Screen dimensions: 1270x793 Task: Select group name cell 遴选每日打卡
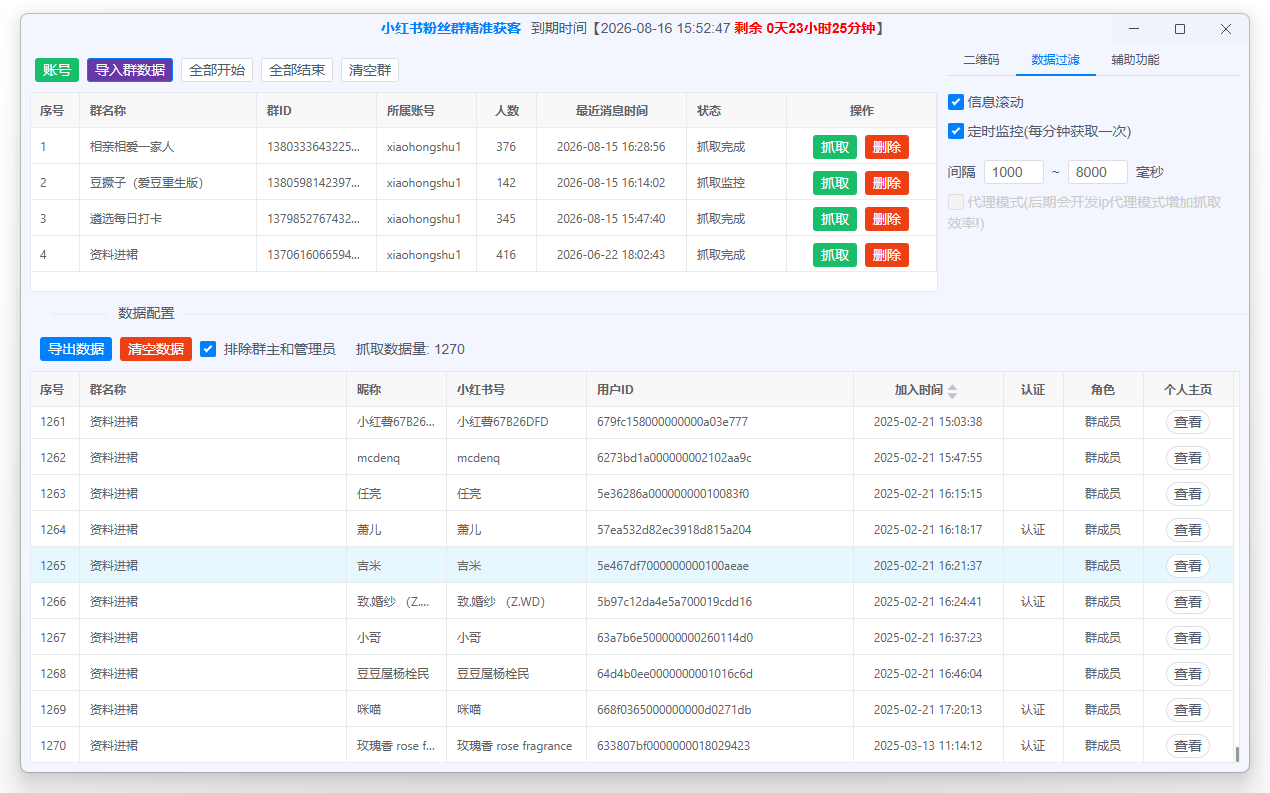pos(168,219)
